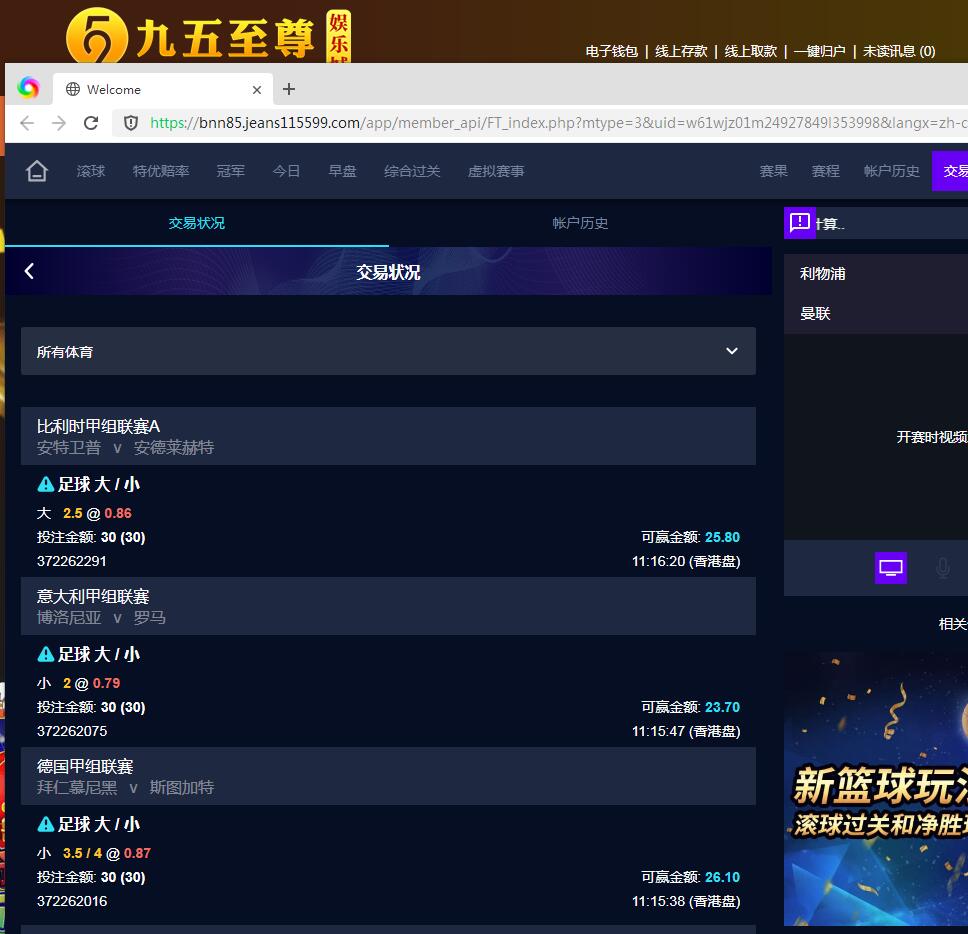Click the 利物浦 team name in right panel
The height and width of the screenshot is (934, 968).
(822, 273)
